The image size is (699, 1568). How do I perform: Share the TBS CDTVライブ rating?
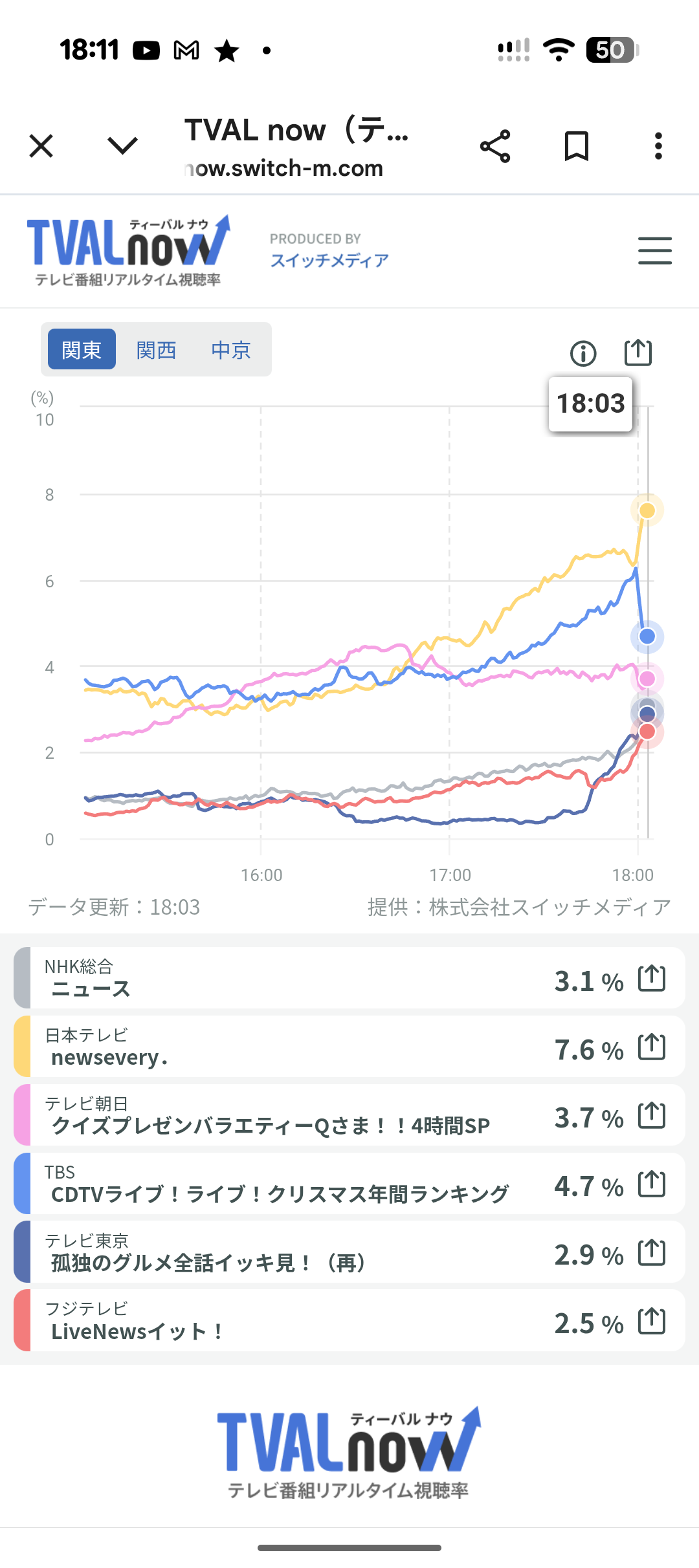coord(652,1184)
